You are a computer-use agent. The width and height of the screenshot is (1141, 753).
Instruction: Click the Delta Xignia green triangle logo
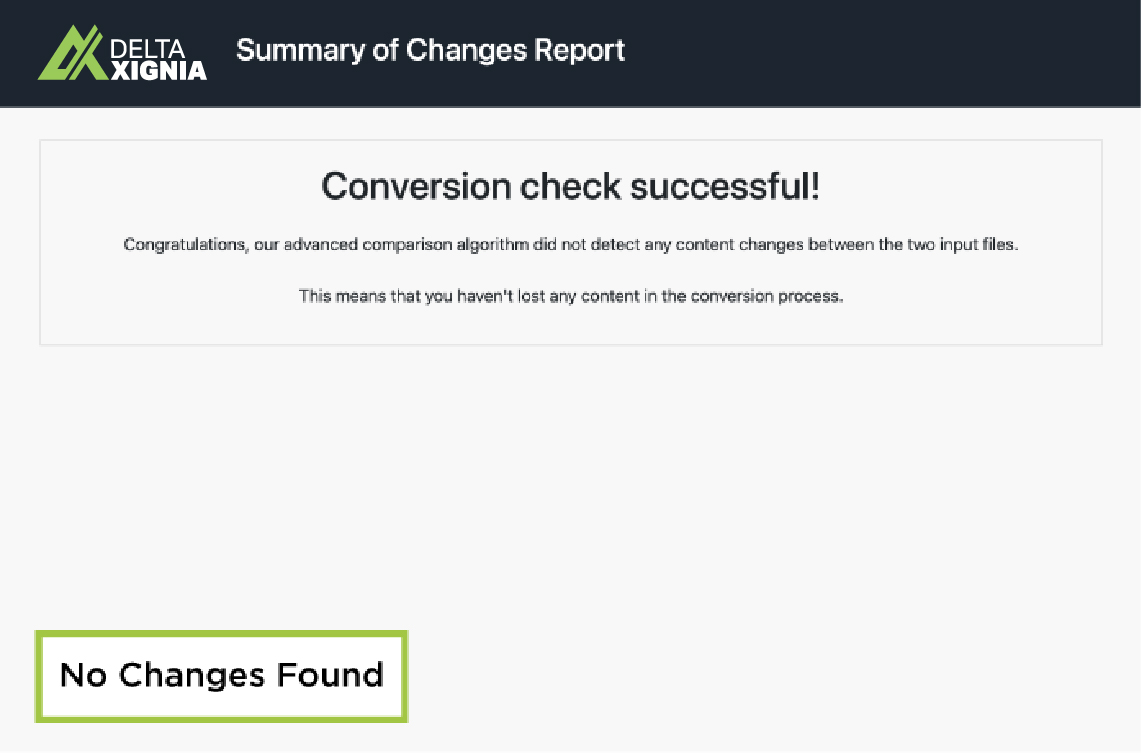click(70, 53)
